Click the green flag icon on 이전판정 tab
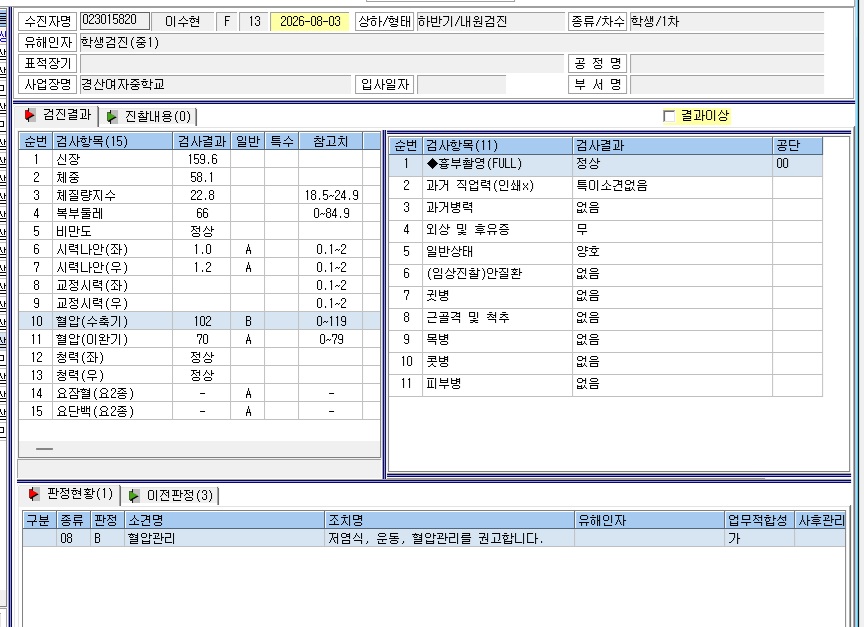 click(134, 495)
